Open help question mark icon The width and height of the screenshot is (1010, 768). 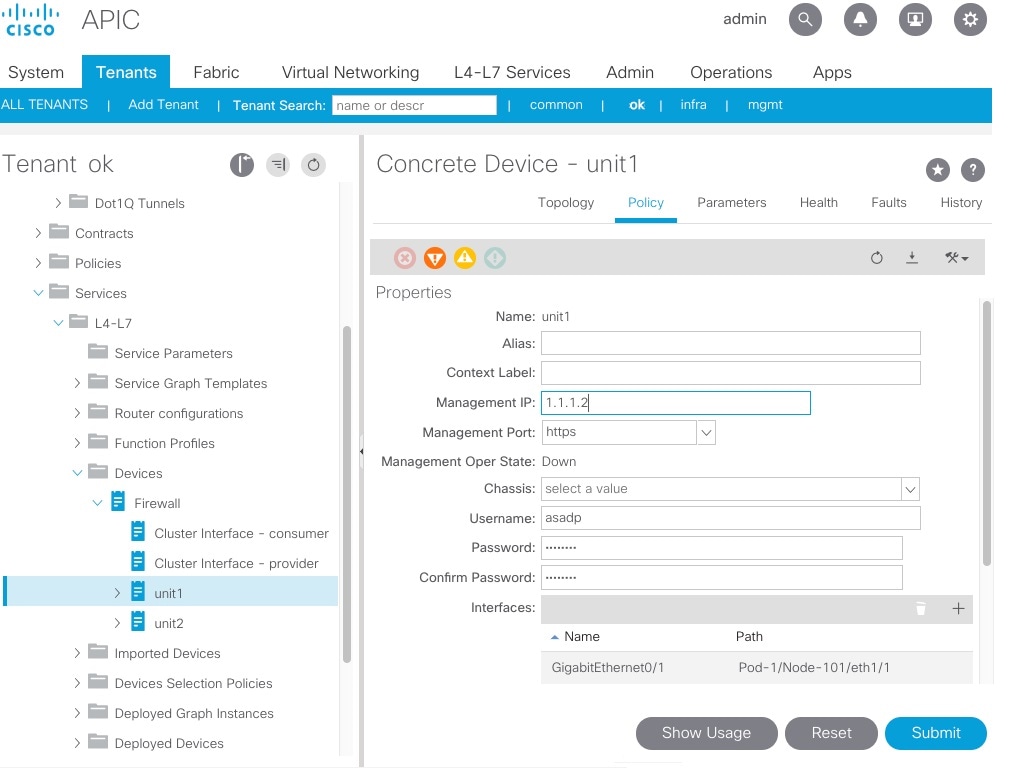pyautogui.click(x=973, y=170)
